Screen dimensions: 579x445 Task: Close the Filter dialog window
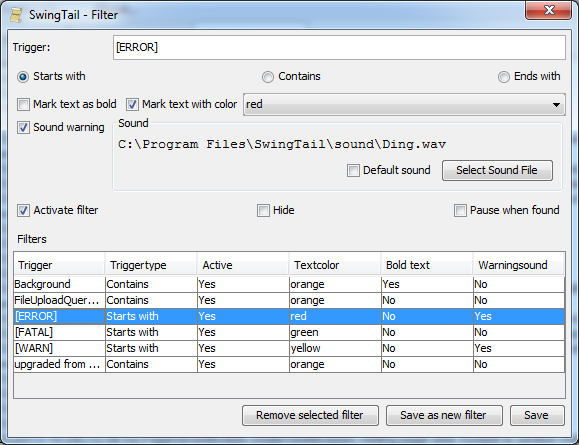point(548,10)
